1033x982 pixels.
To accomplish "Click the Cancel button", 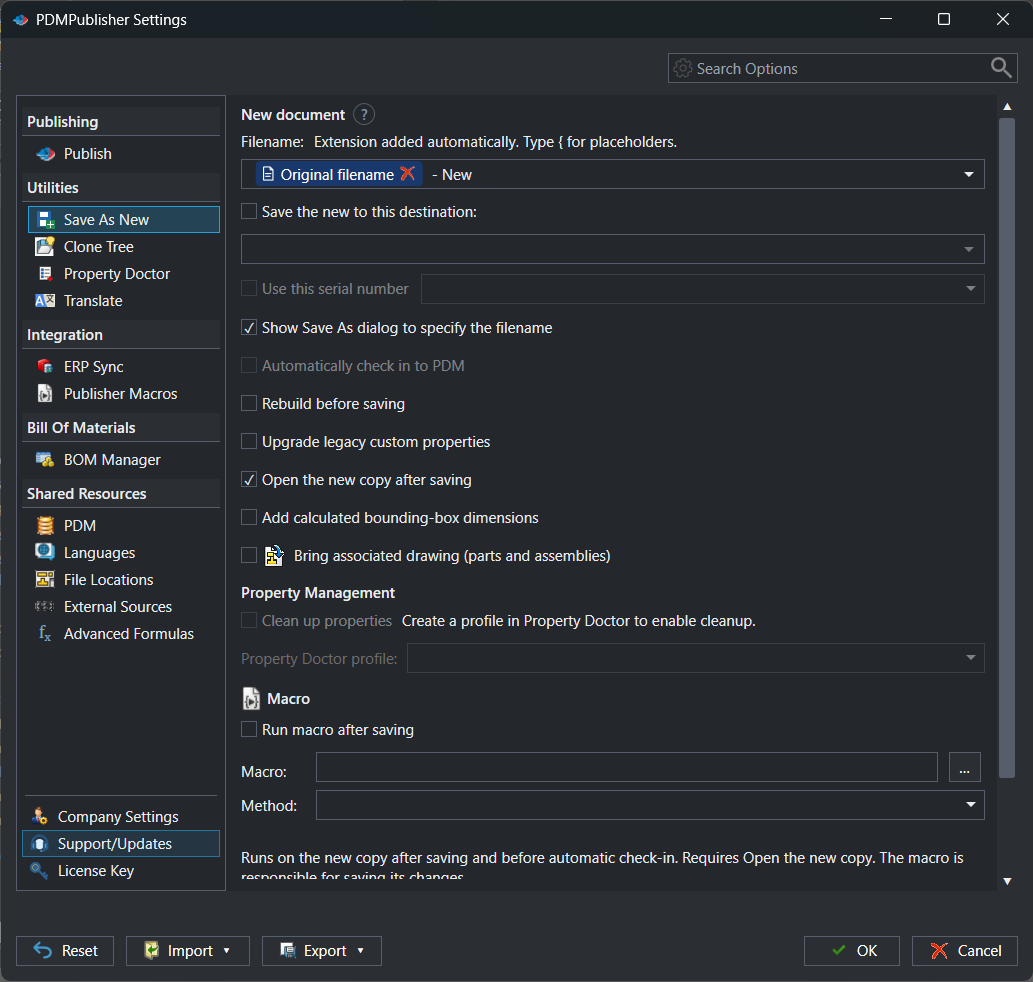I will tap(964, 950).
